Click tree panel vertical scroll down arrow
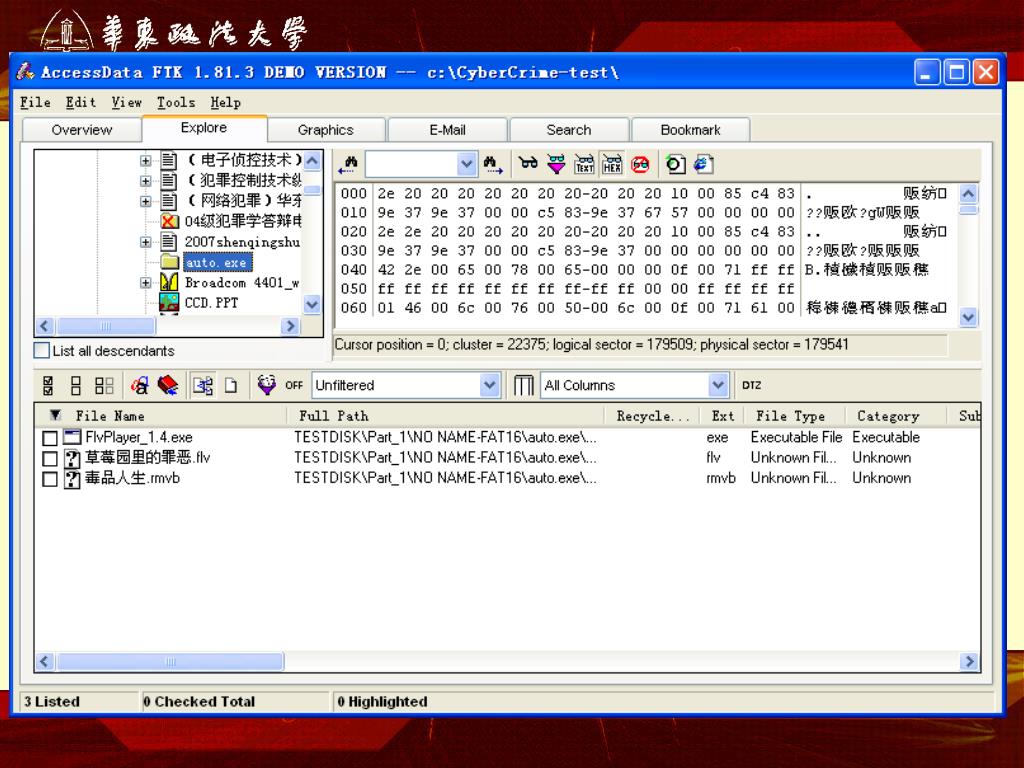 [x=312, y=304]
